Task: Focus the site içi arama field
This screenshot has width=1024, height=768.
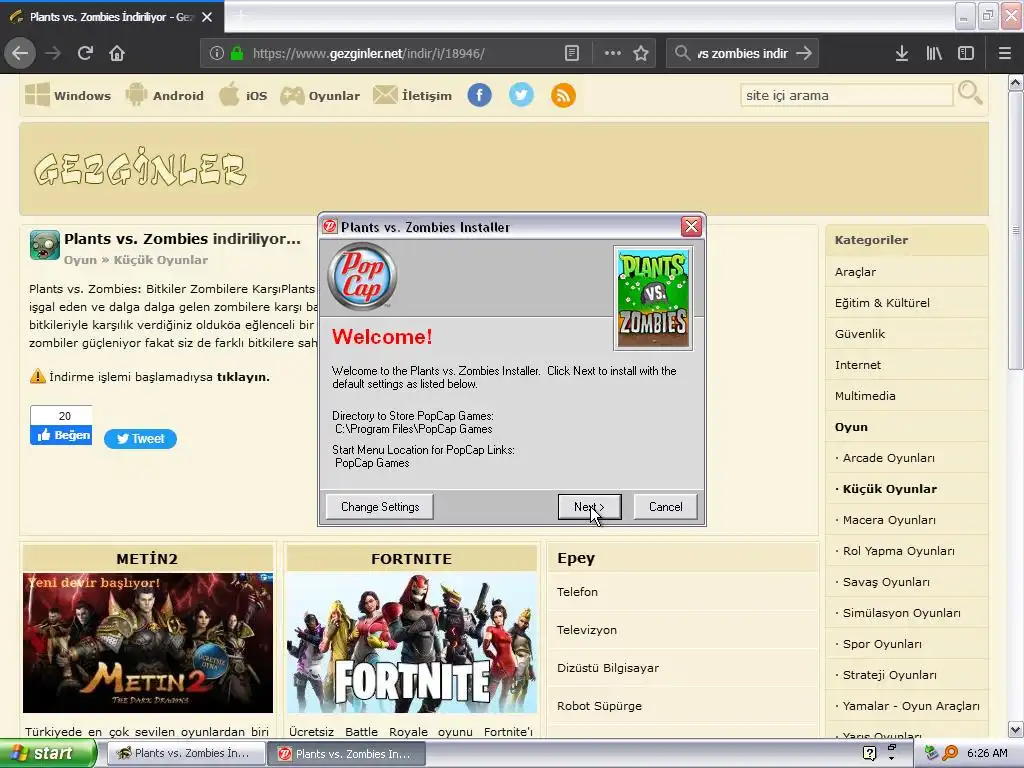Action: [x=846, y=95]
